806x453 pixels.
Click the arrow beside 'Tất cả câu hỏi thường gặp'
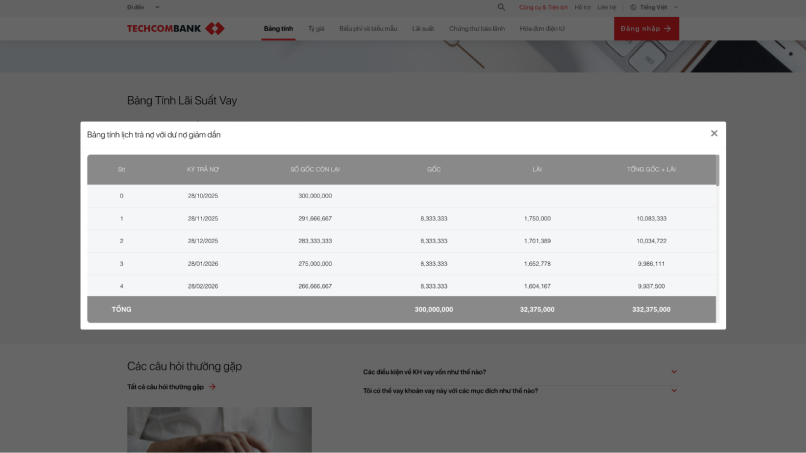(212, 386)
